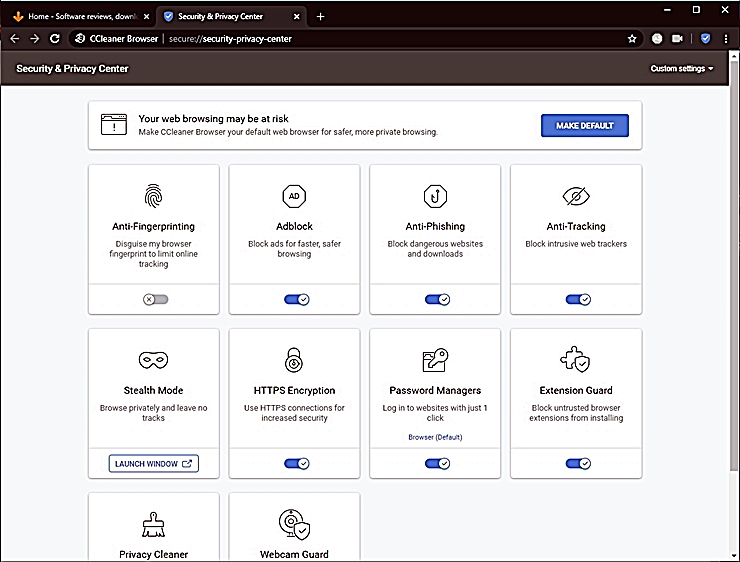
Task: Click the Anti-Phishing hook icon
Action: coord(435,196)
